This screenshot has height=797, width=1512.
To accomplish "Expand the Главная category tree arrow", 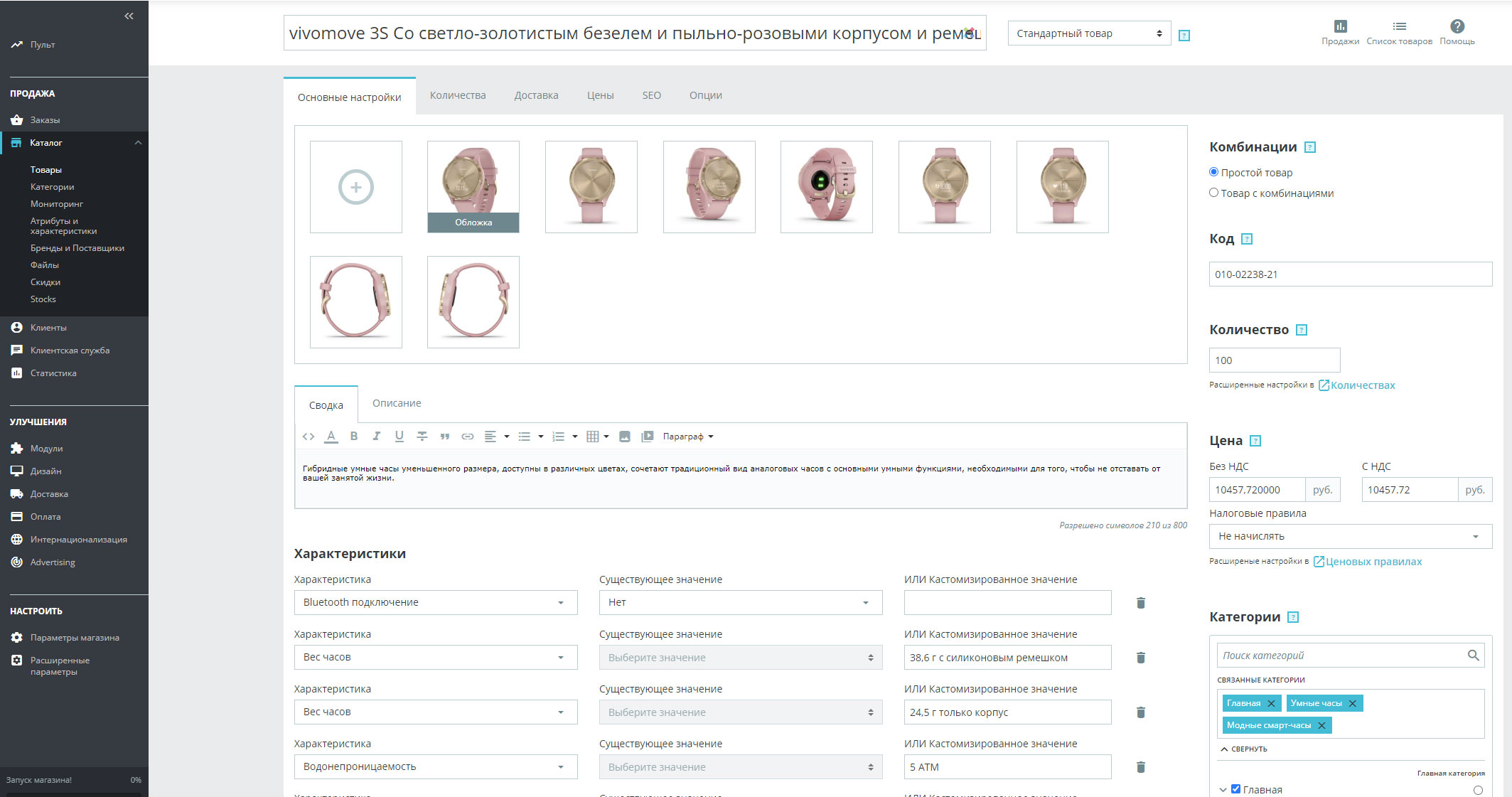I will click(1223, 790).
